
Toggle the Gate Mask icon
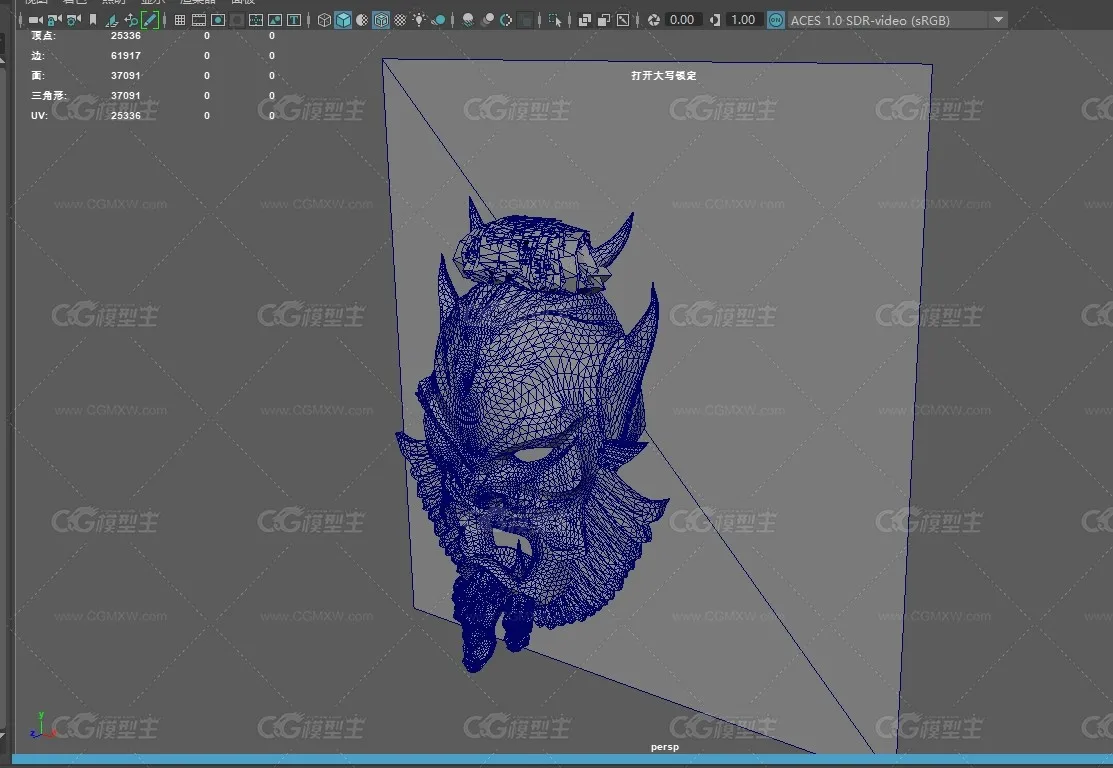[237, 20]
